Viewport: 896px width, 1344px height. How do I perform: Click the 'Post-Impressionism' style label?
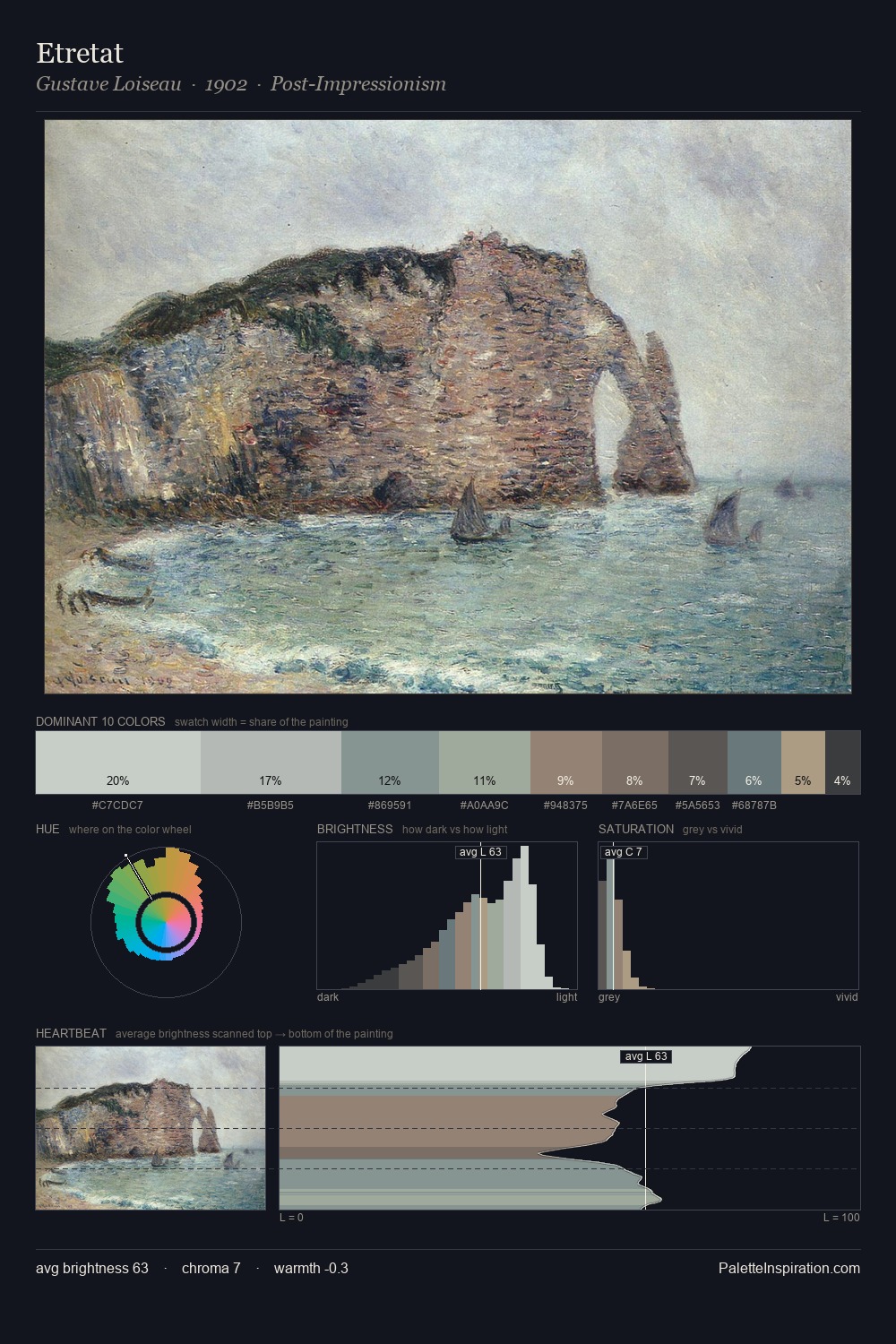[358, 84]
